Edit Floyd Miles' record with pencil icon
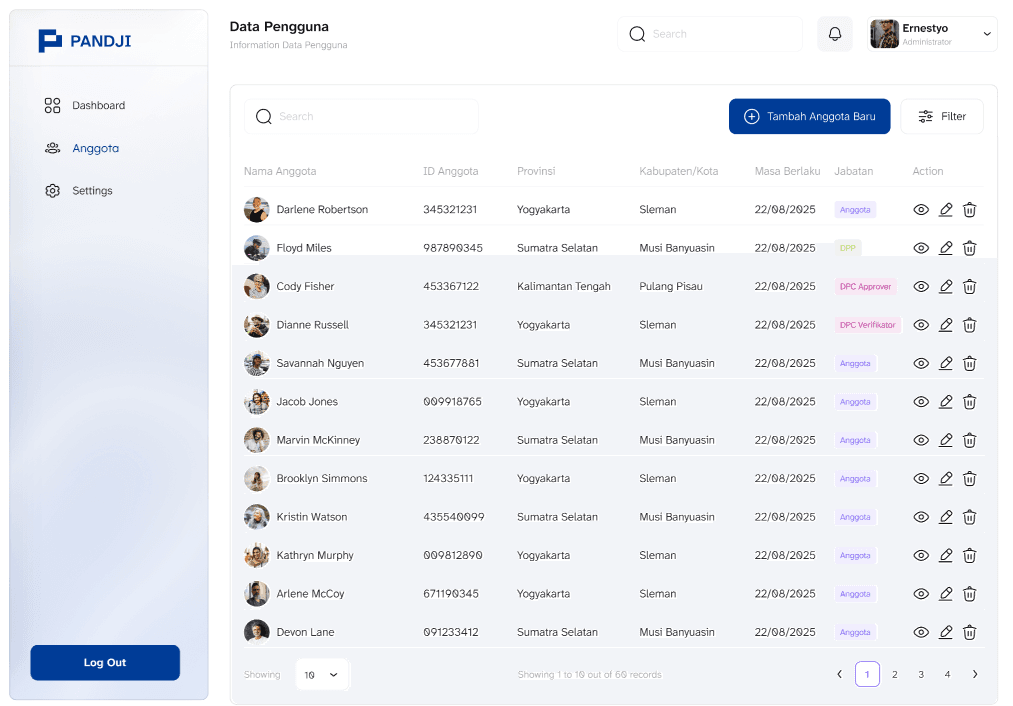The image size is (1013, 706). click(x=946, y=248)
